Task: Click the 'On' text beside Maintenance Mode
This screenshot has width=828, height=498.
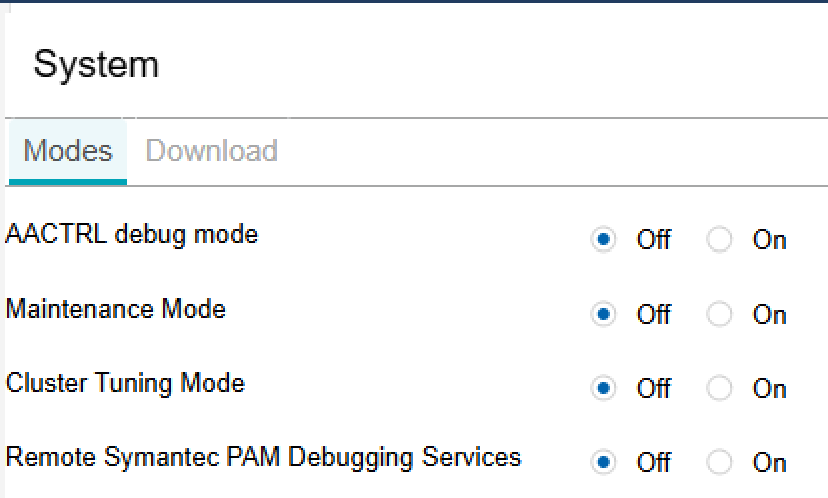Action: tap(769, 315)
